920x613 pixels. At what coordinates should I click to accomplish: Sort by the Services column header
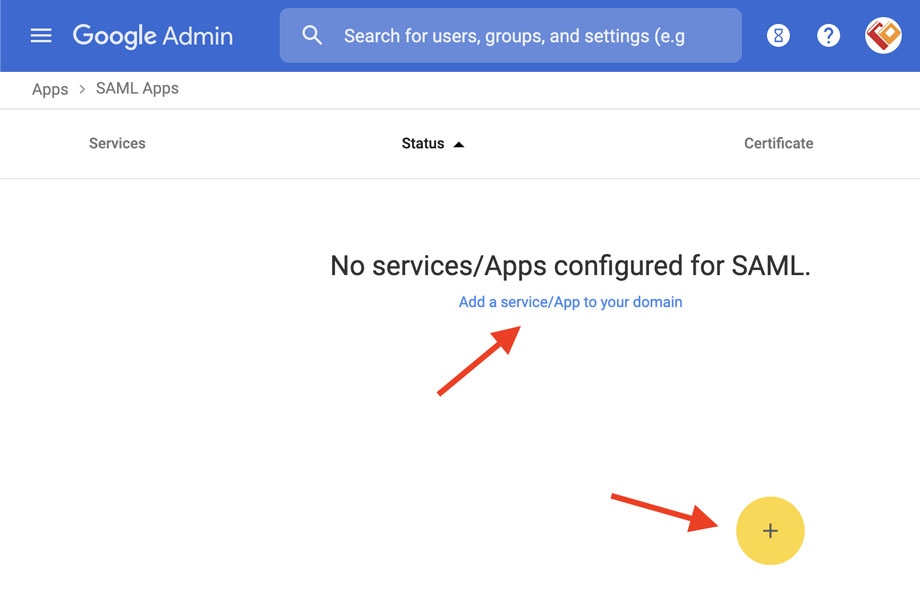117,144
